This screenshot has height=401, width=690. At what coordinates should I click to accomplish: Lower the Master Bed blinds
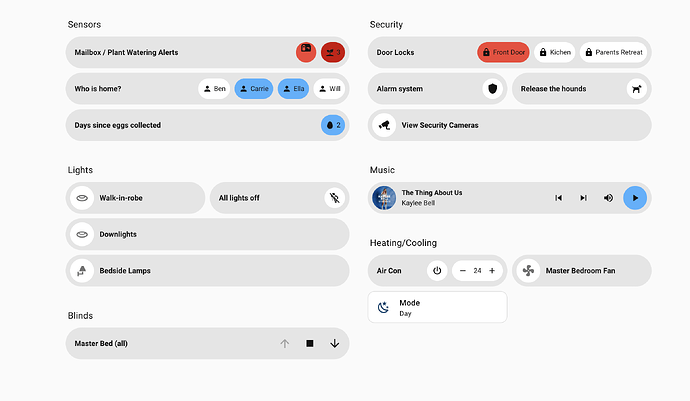[334, 344]
